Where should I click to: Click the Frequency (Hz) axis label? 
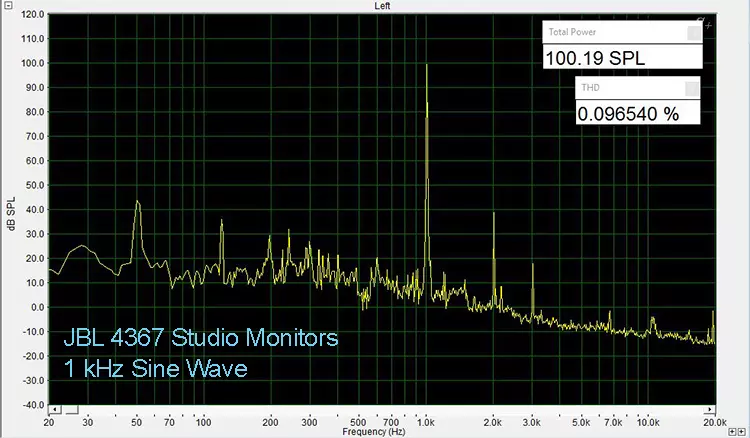pos(374,432)
